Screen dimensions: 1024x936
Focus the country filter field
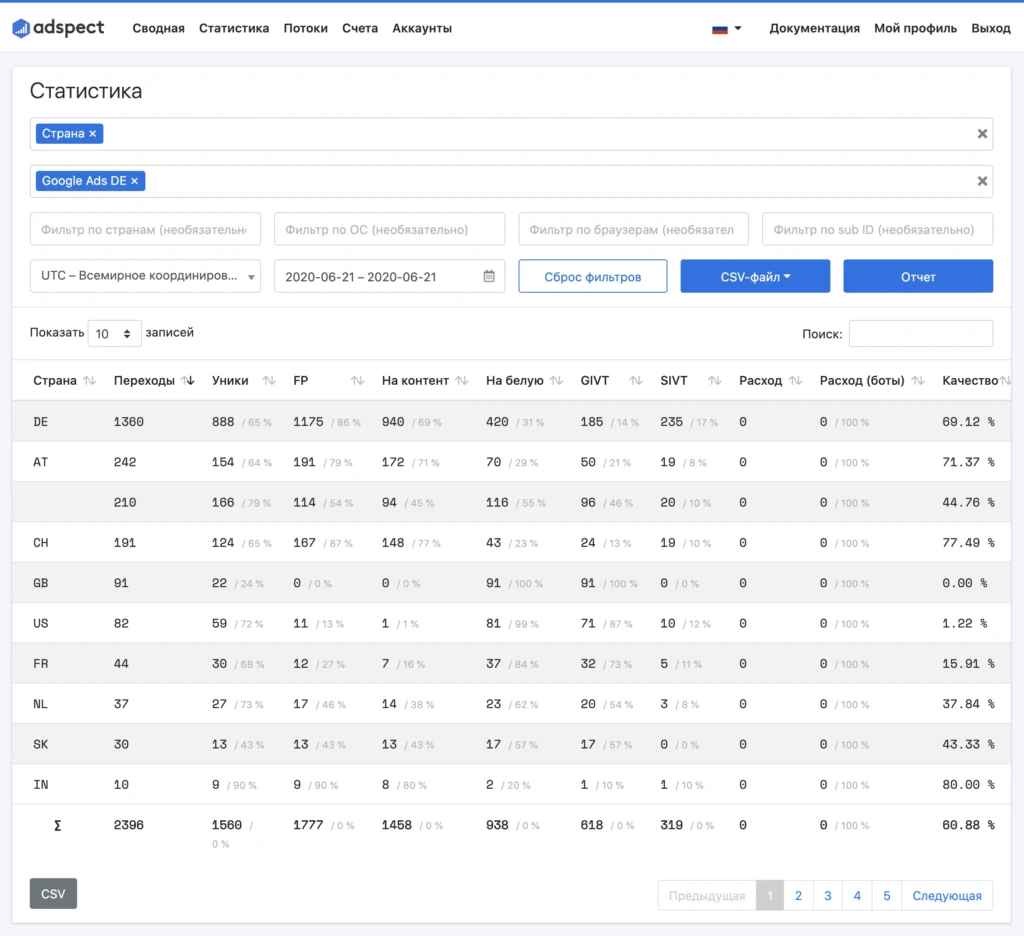145,229
